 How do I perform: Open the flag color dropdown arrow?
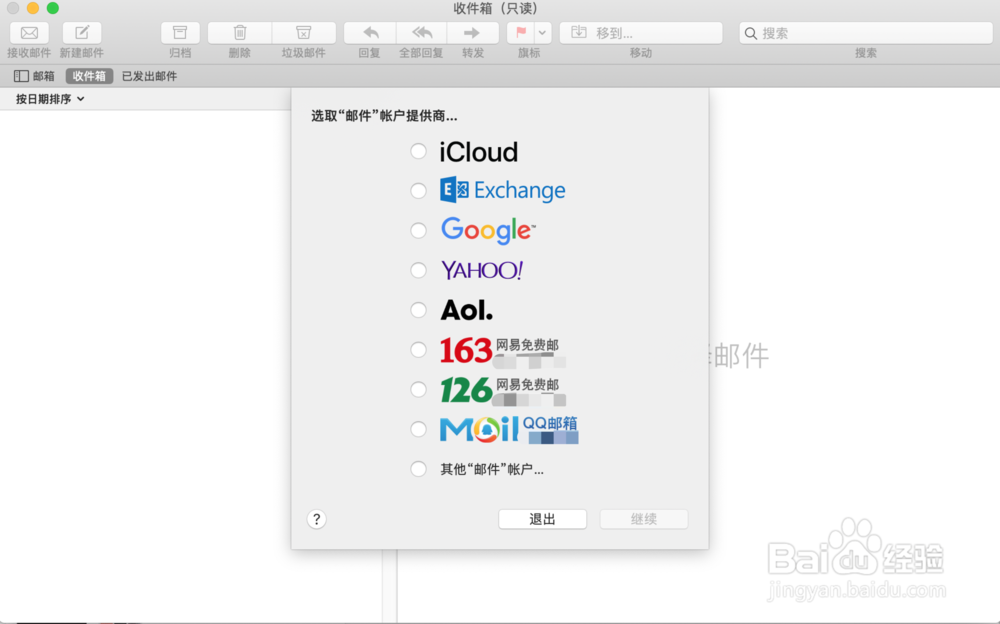(x=542, y=33)
